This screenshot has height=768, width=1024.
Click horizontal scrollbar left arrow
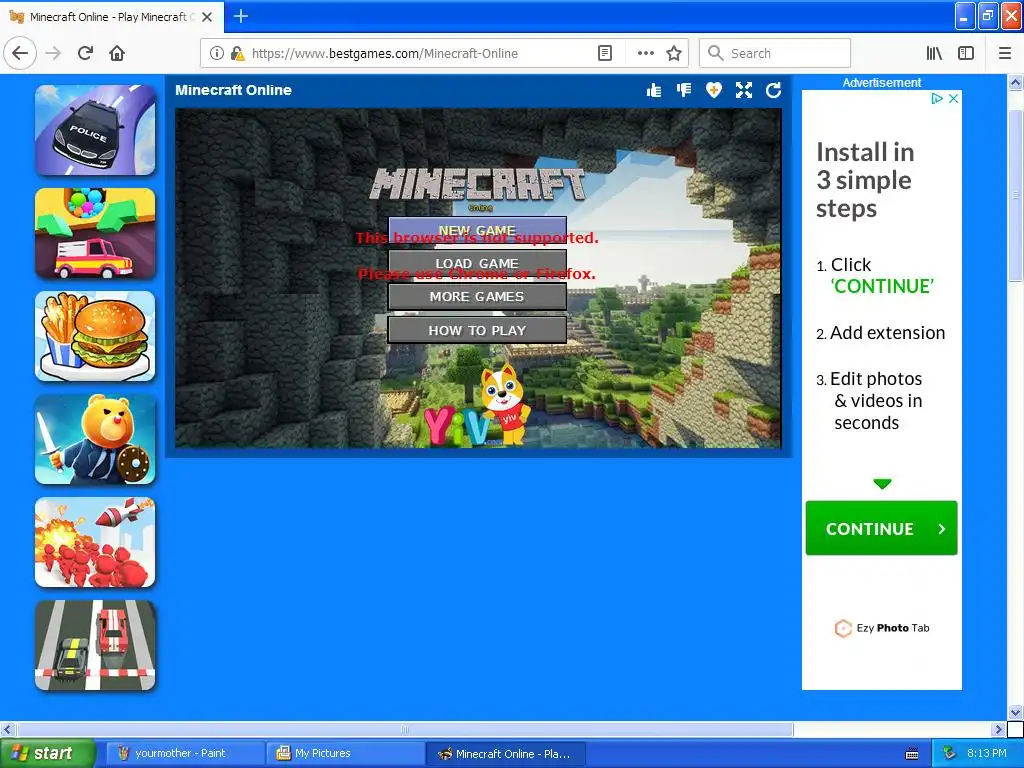click(8, 729)
